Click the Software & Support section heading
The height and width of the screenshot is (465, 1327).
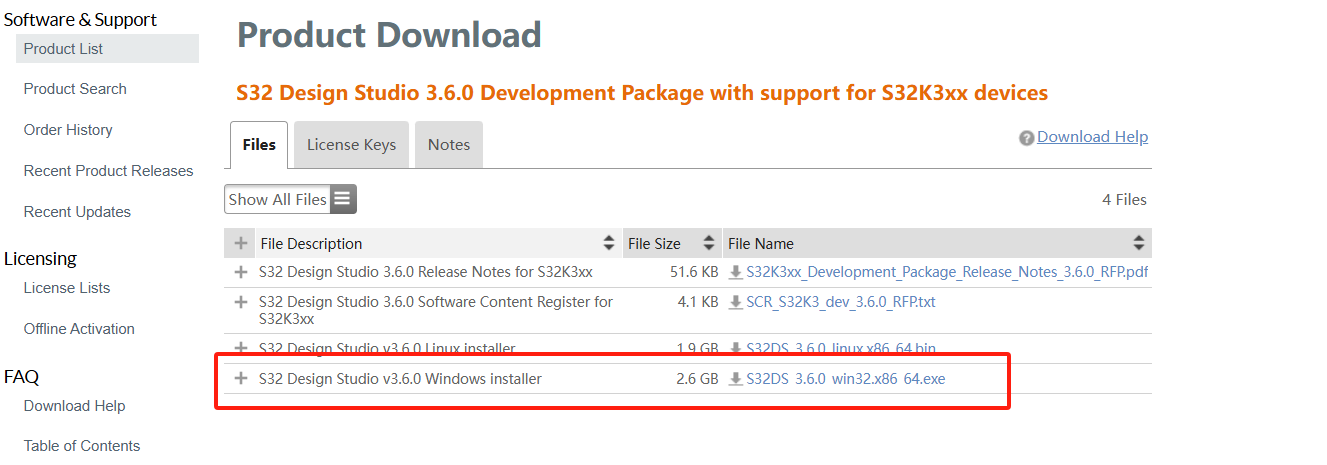pyautogui.click(x=80, y=19)
